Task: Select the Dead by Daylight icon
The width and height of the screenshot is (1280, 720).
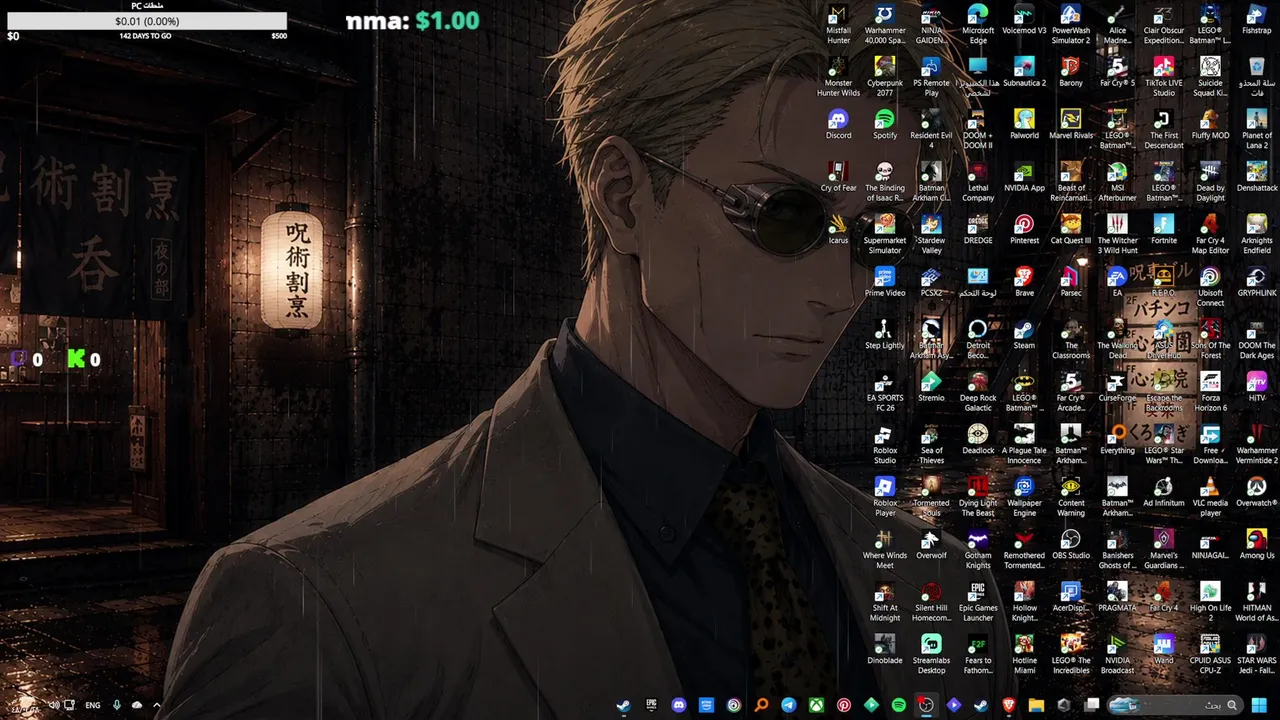Action: (1210, 182)
